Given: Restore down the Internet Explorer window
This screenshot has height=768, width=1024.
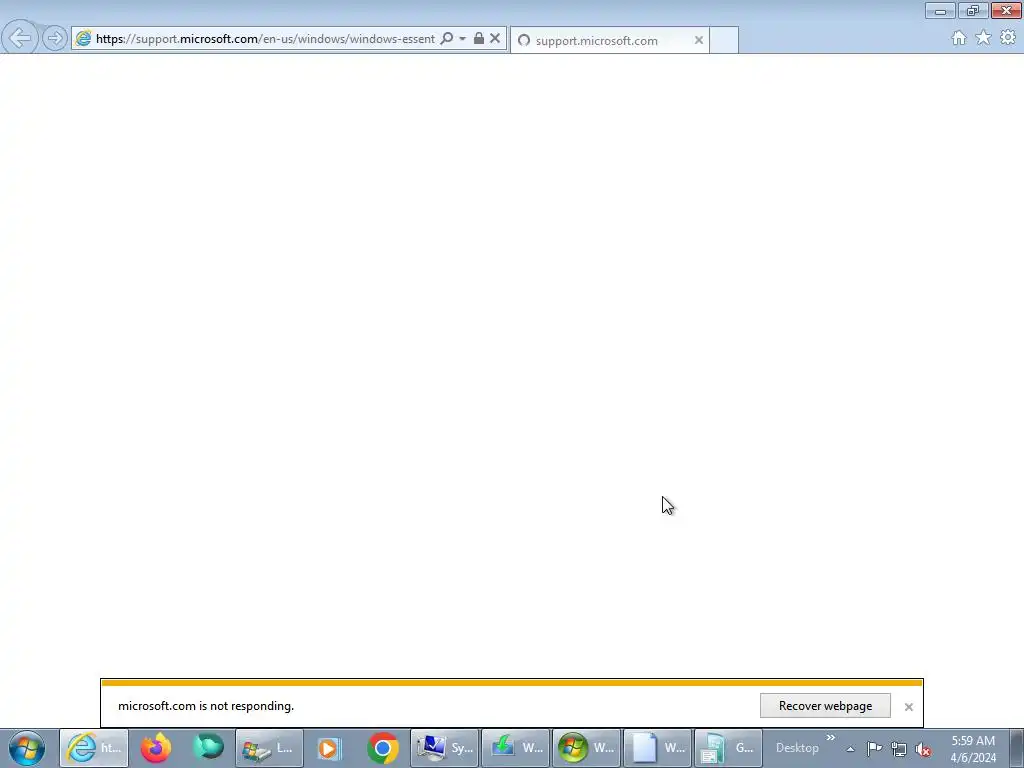Looking at the screenshot, I should pos(973,10).
